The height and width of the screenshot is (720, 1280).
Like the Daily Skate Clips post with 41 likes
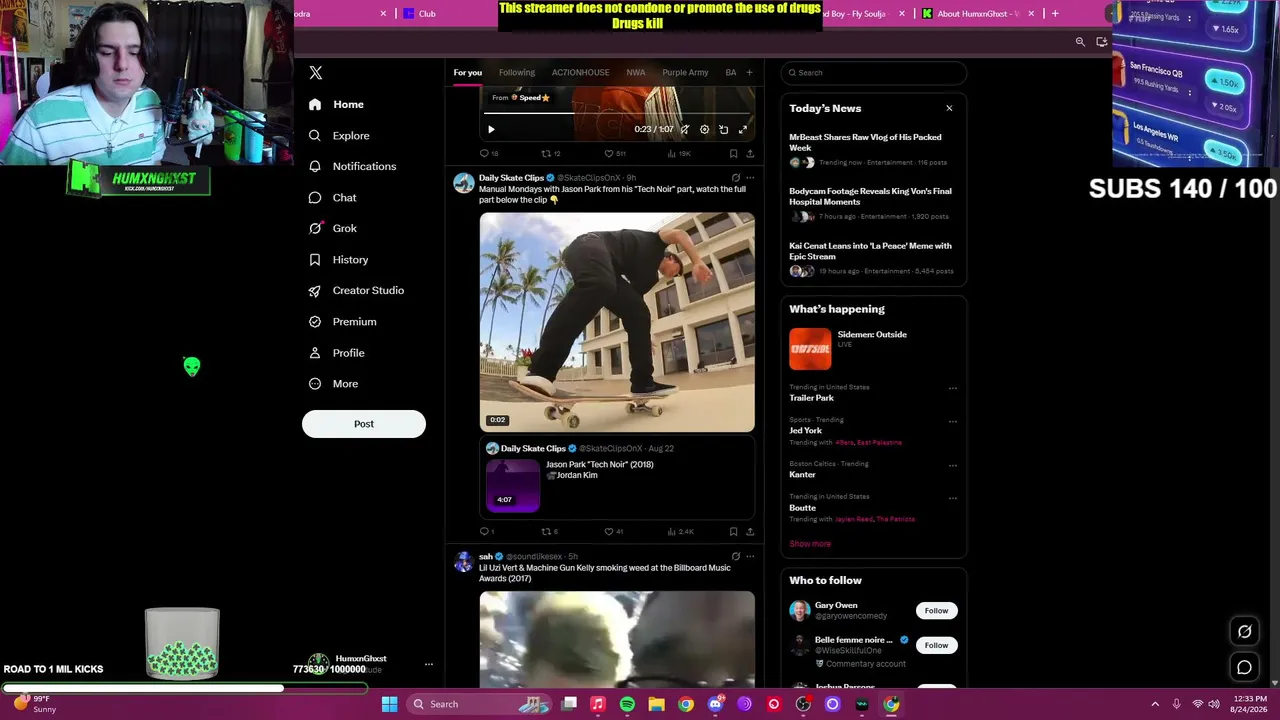pos(614,532)
